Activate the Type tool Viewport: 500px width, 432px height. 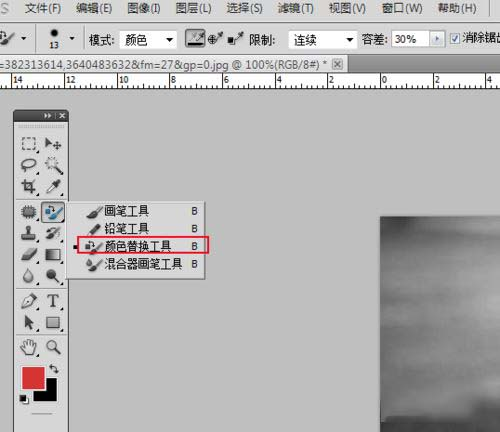53,301
